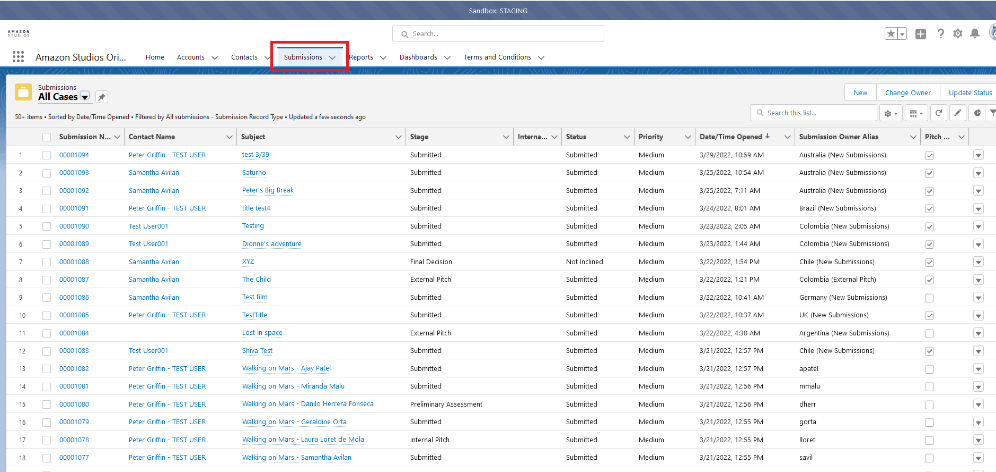
Task: Open row actions arrow for submission 00001078
Action: point(978,440)
